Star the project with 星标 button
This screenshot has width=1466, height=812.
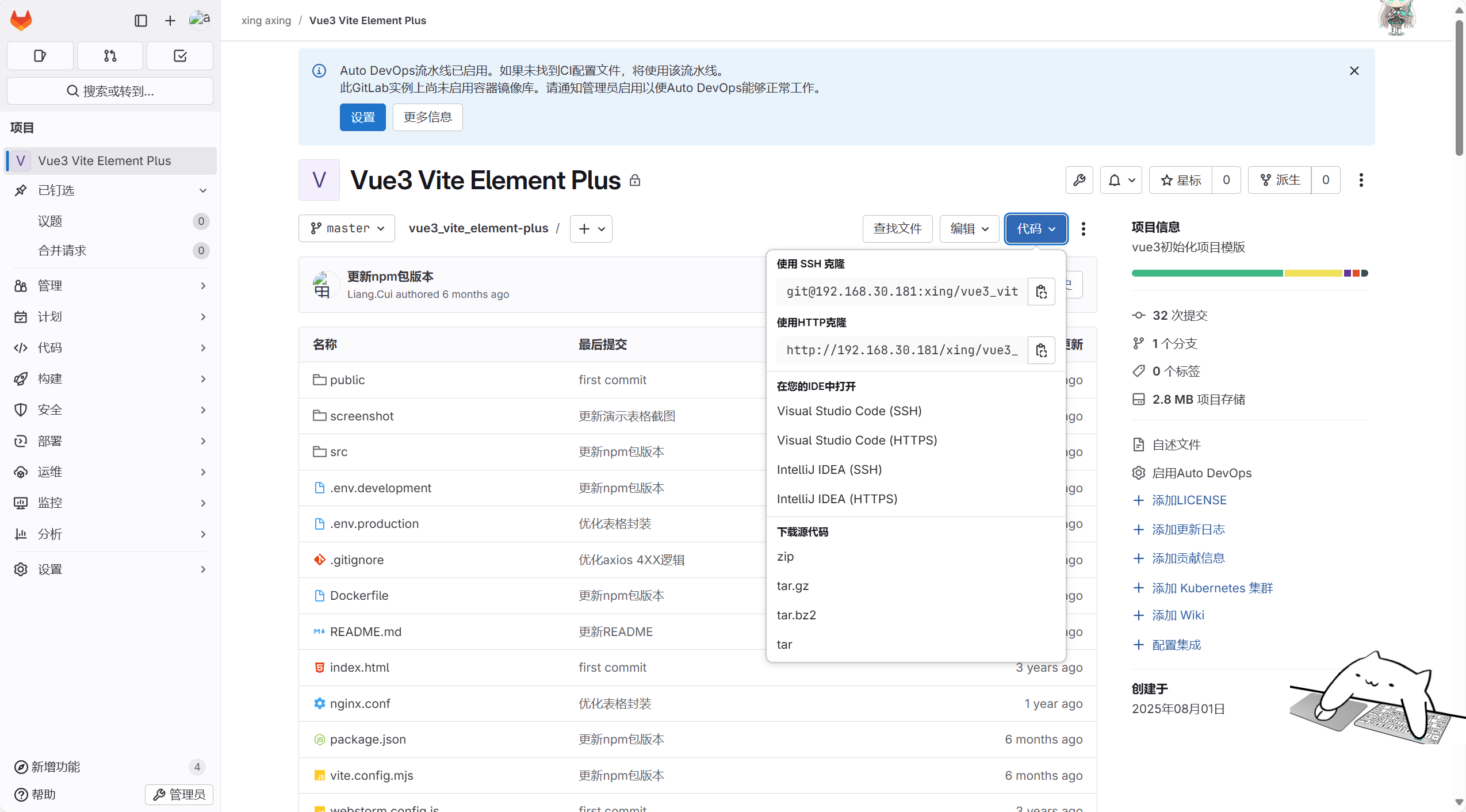click(1181, 180)
